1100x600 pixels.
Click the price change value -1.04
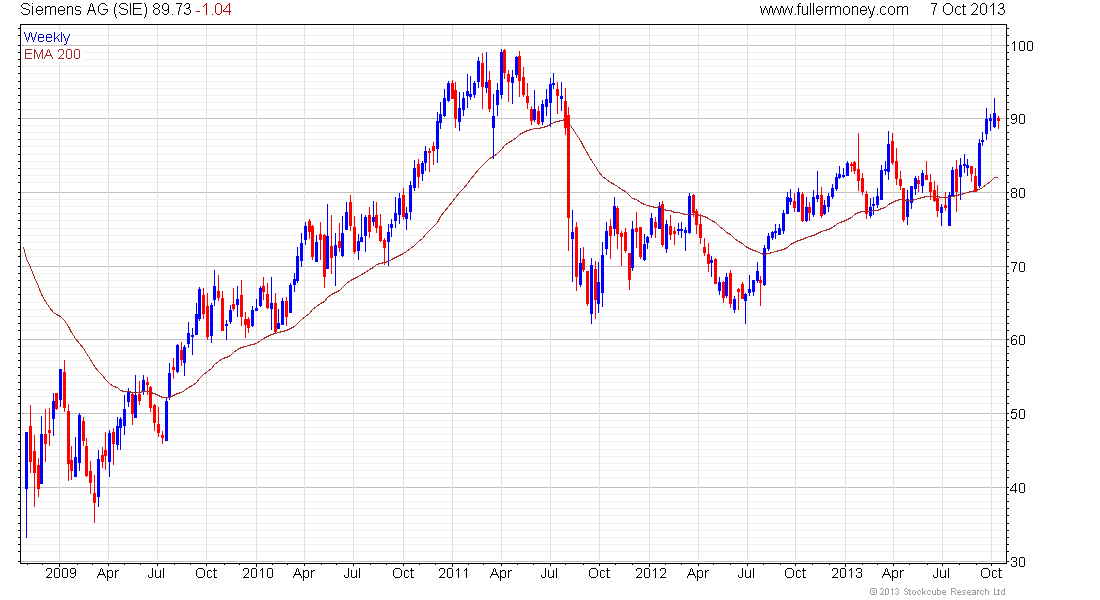[213, 9]
